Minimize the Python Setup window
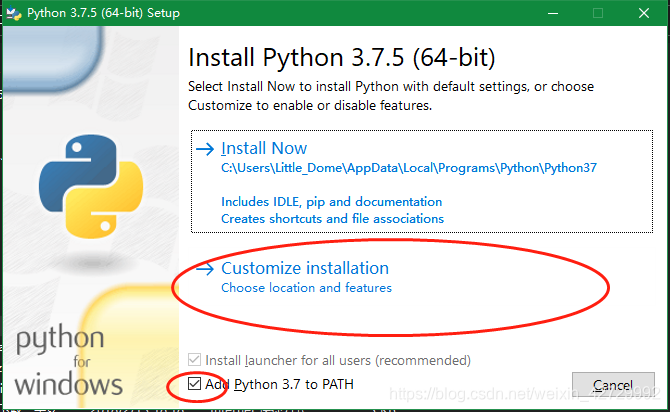Viewport: 670px width, 412px height. pyautogui.click(x=553, y=13)
